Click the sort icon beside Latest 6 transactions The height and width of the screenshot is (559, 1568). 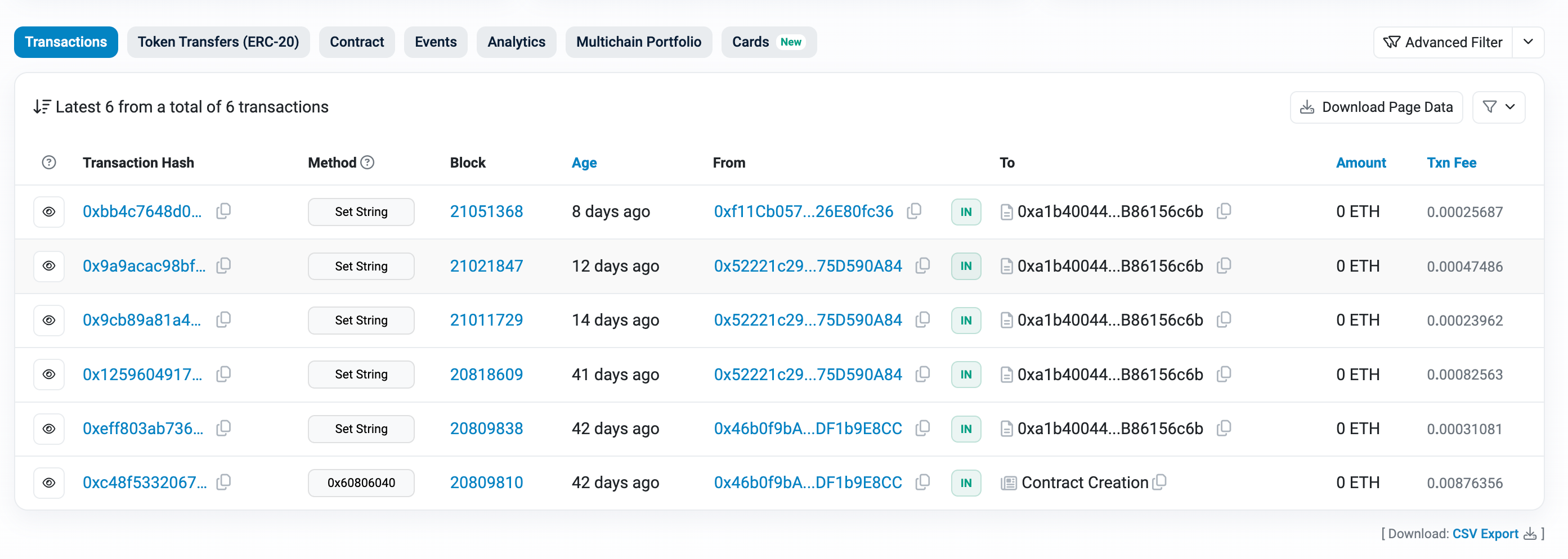point(42,107)
